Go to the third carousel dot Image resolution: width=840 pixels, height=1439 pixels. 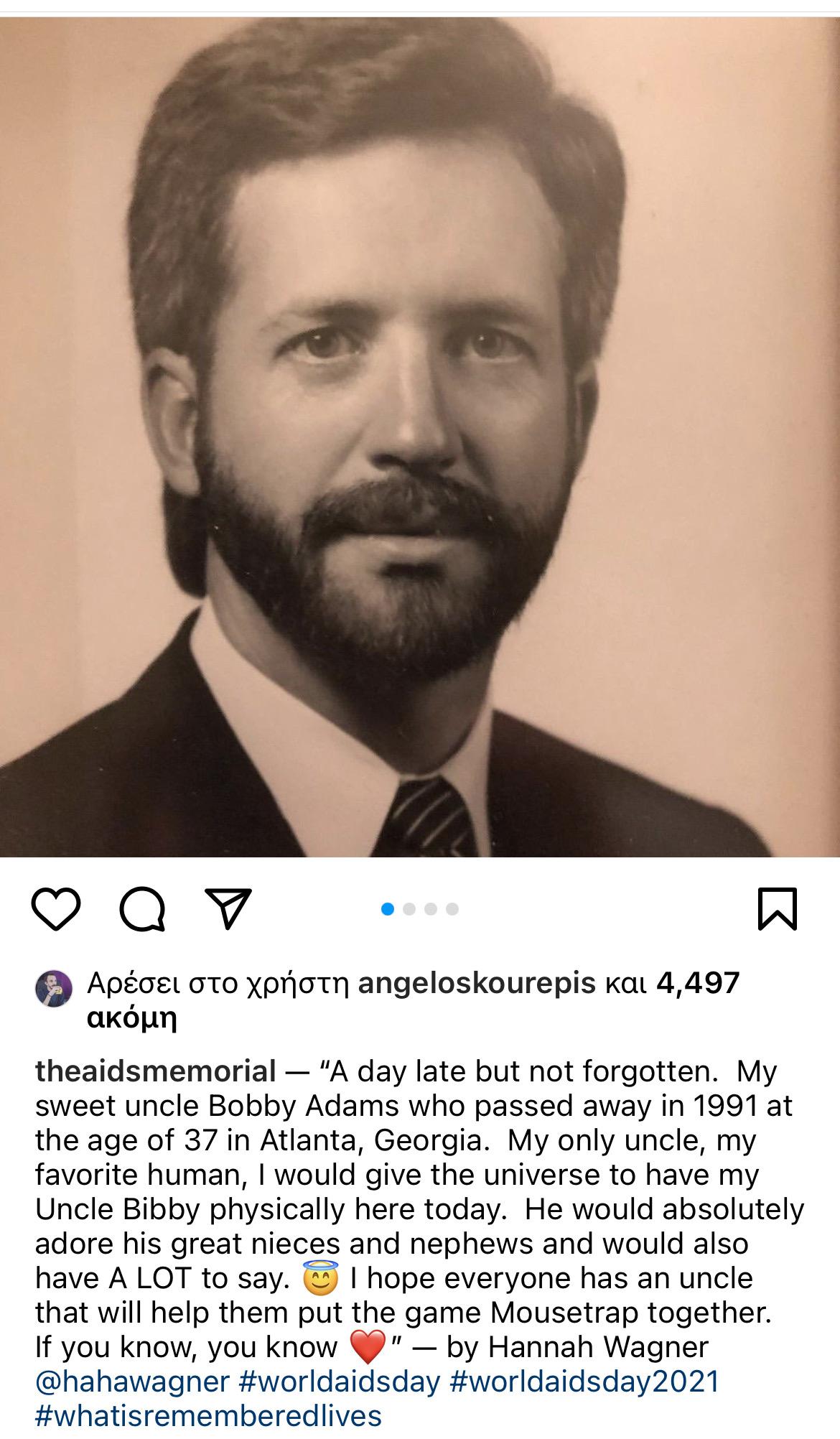tap(431, 910)
